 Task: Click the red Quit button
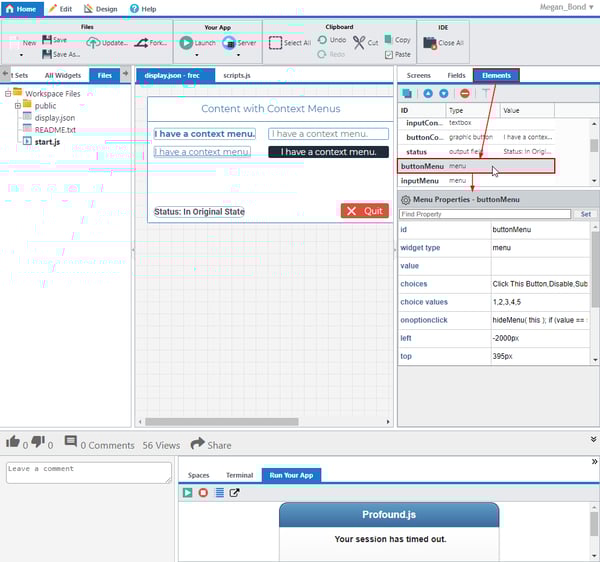tap(364, 211)
